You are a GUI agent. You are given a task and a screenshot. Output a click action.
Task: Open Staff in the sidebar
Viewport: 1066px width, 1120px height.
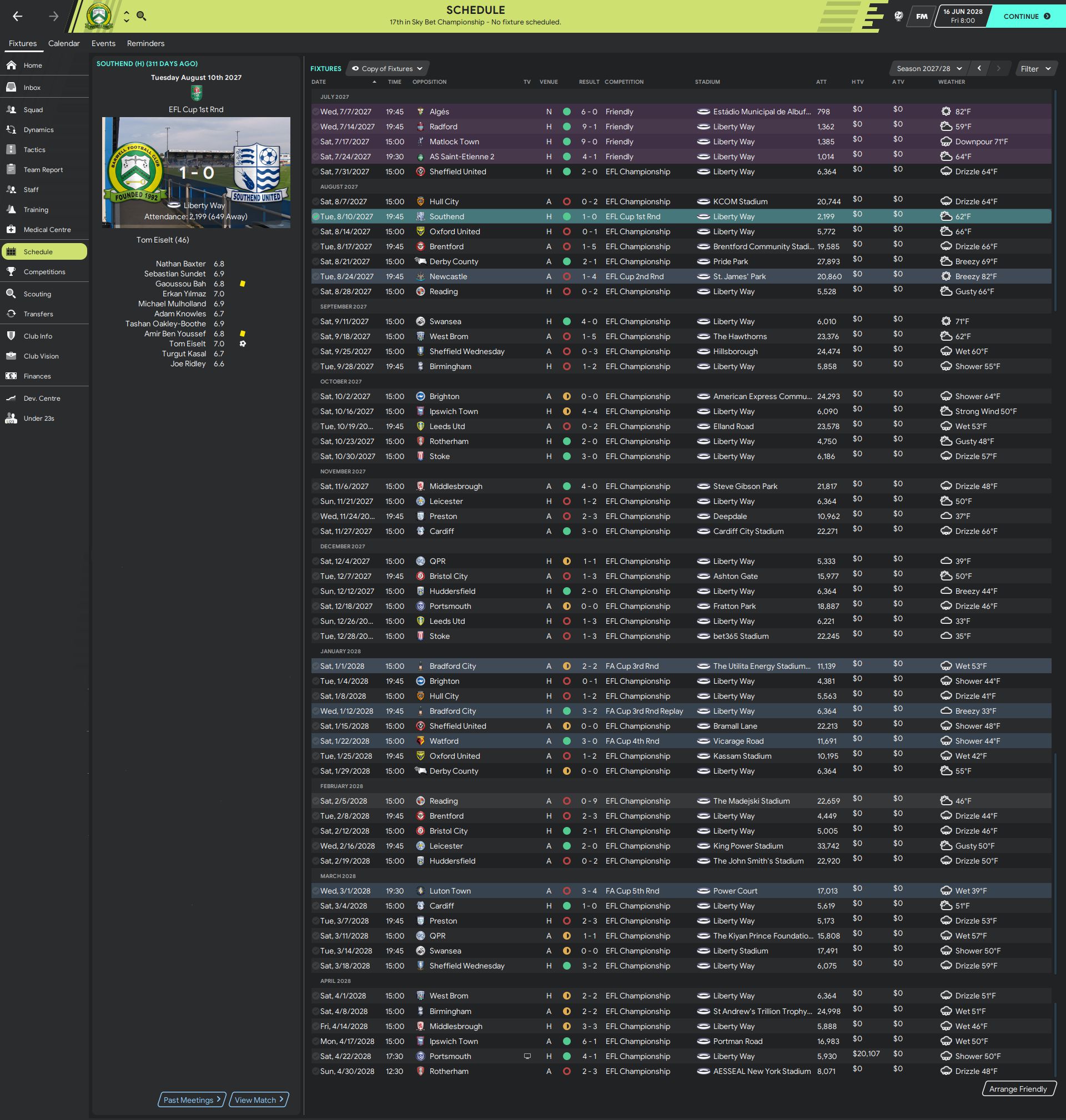coord(44,189)
